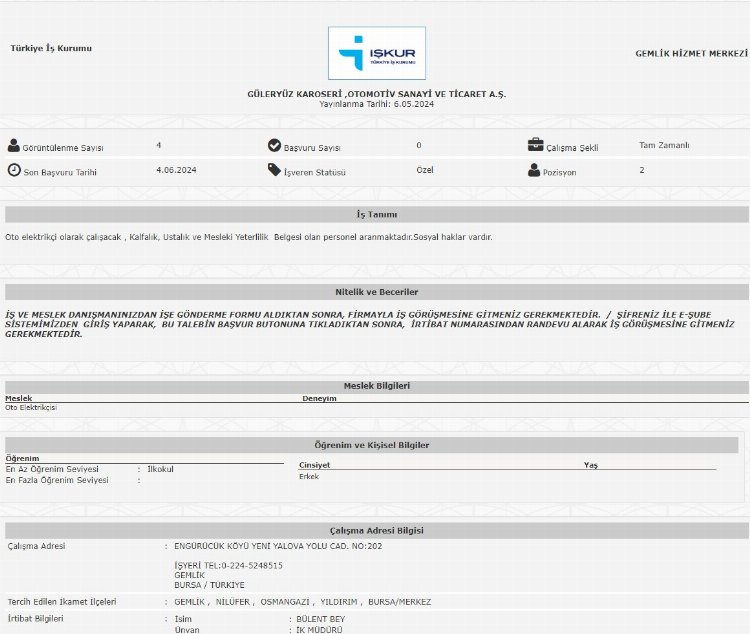The height and width of the screenshot is (634, 750).
Task: Click the tag icon beside İşveren Statüsü
Action: click(x=274, y=170)
